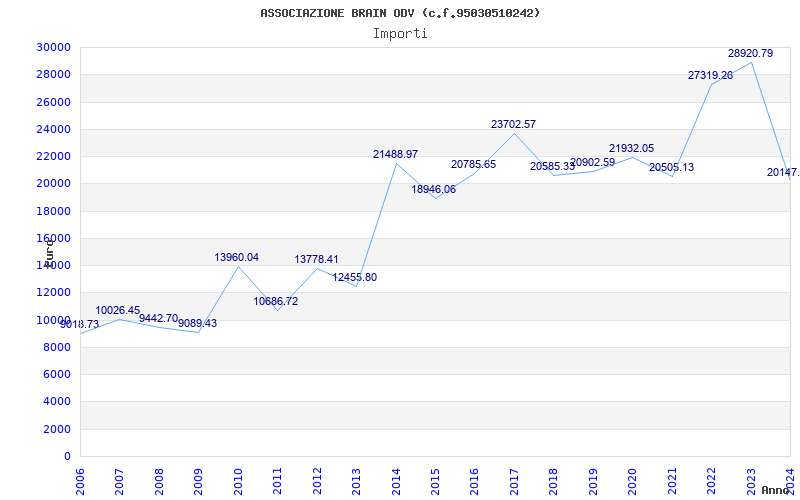The image size is (800, 500).
Task: Click the 2017 year label
Action: [514, 480]
